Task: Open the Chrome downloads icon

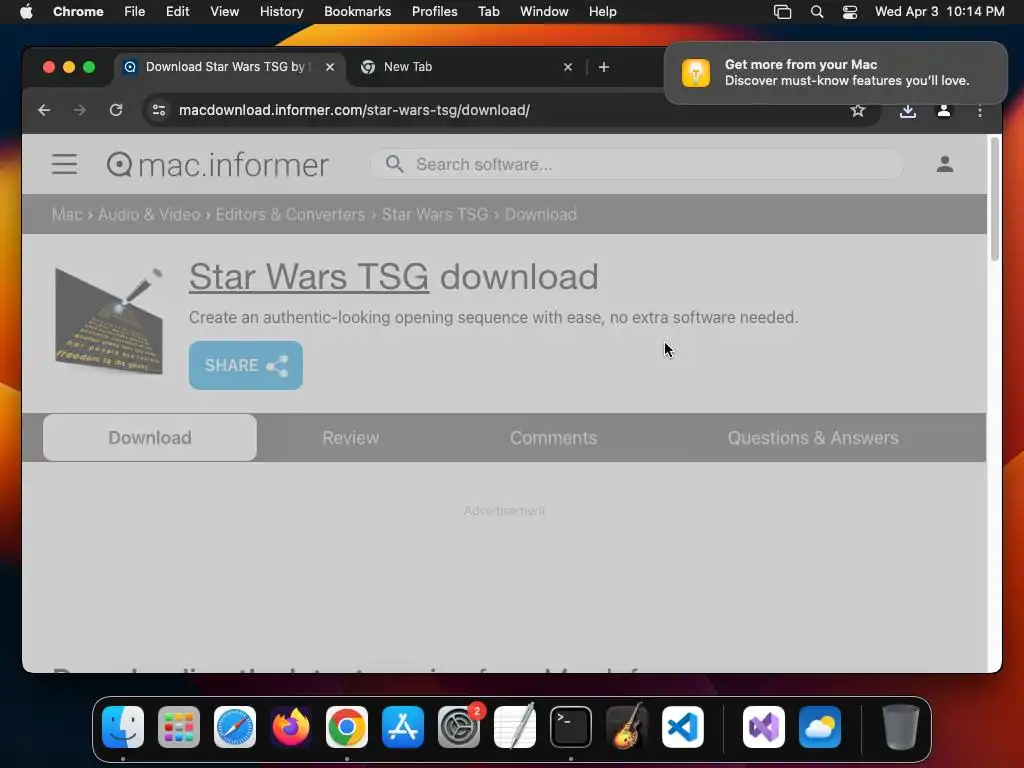Action: pyautogui.click(x=907, y=111)
